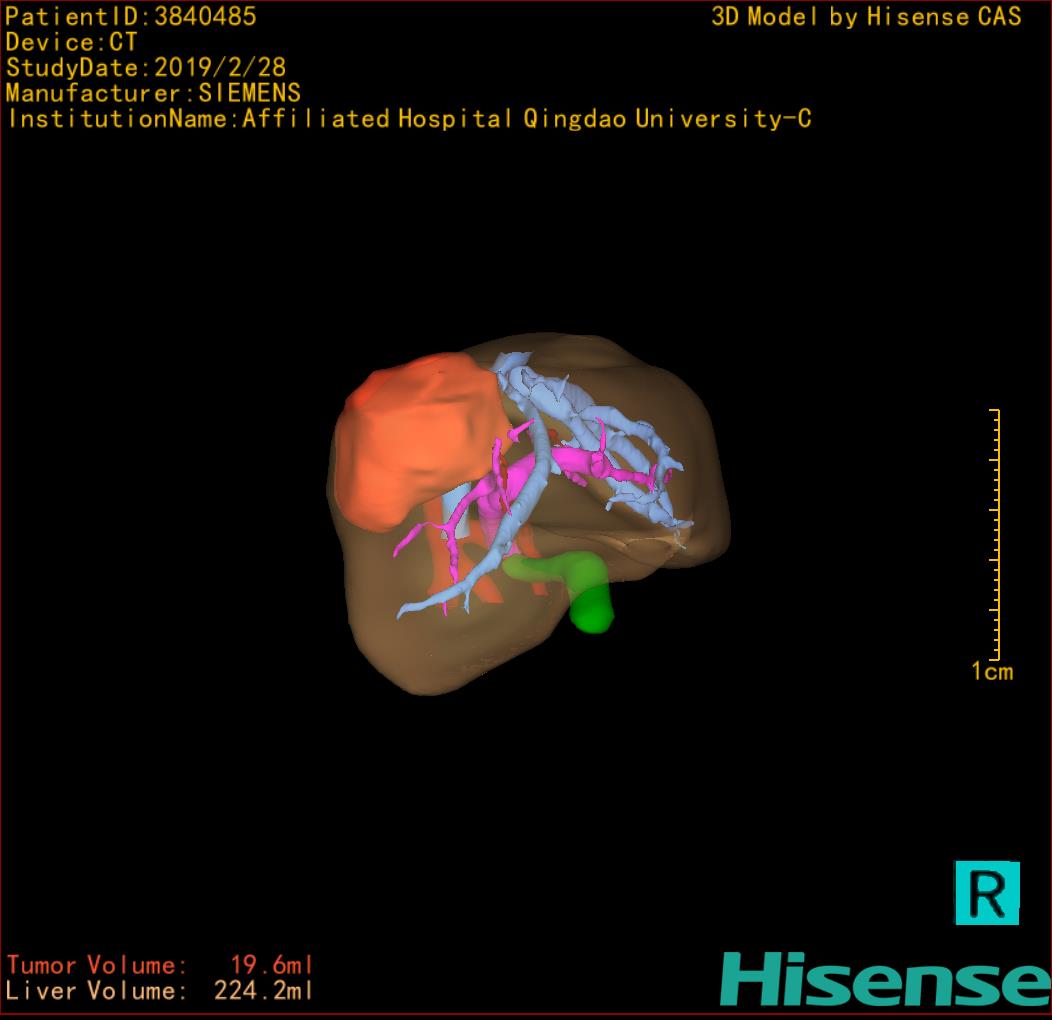
Task: Click the Device:CT label
Action: (x=71, y=42)
